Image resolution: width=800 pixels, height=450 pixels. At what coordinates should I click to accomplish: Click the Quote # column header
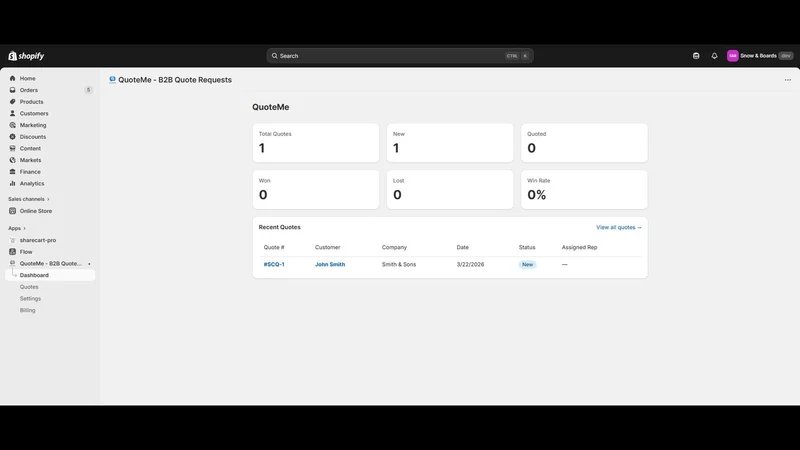pyautogui.click(x=274, y=247)
